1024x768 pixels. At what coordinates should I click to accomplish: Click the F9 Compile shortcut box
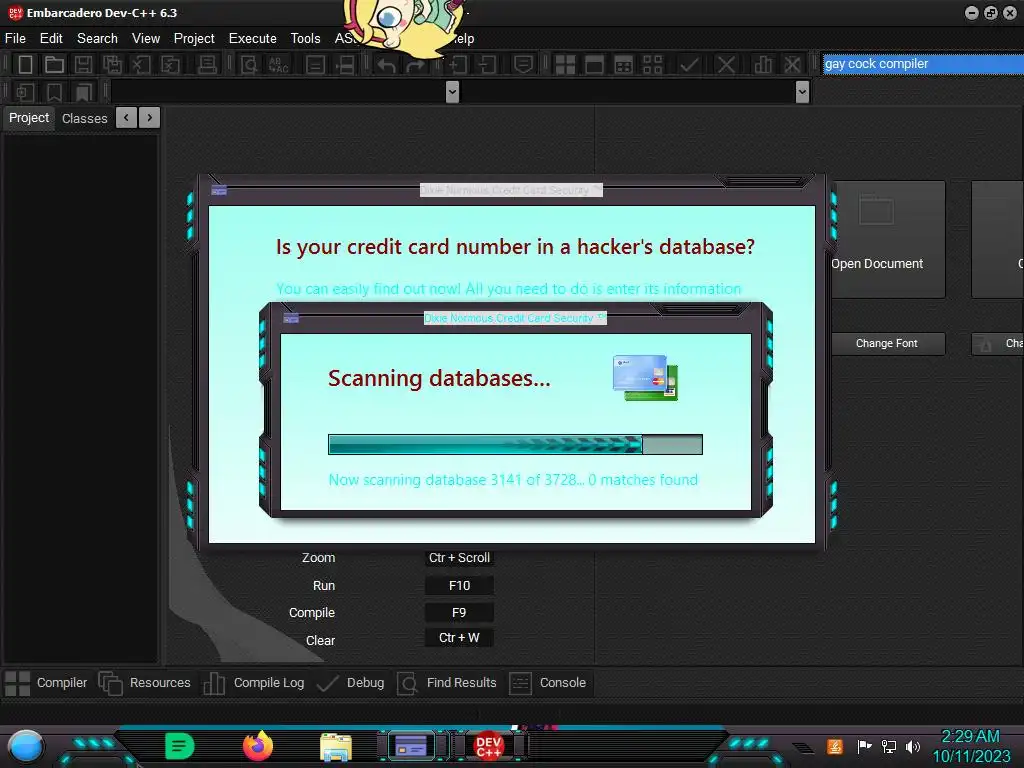click(x=459, y=613)
